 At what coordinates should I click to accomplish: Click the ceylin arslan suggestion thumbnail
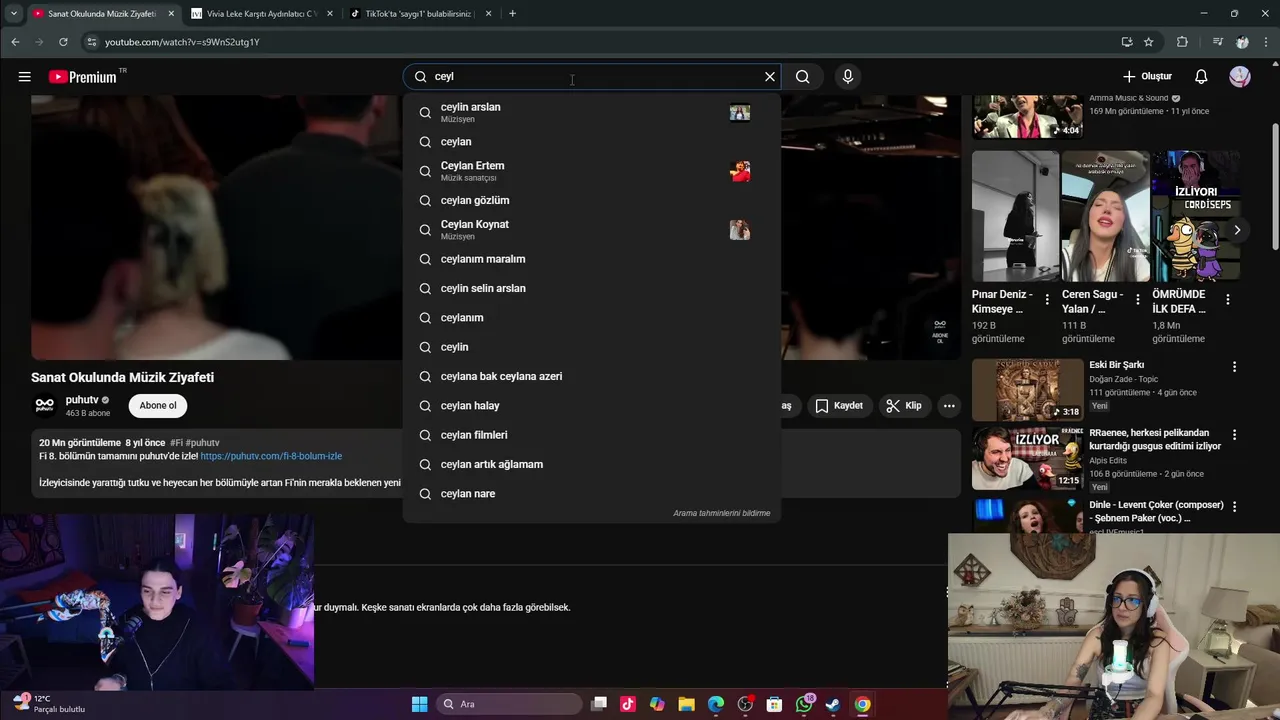740,113
